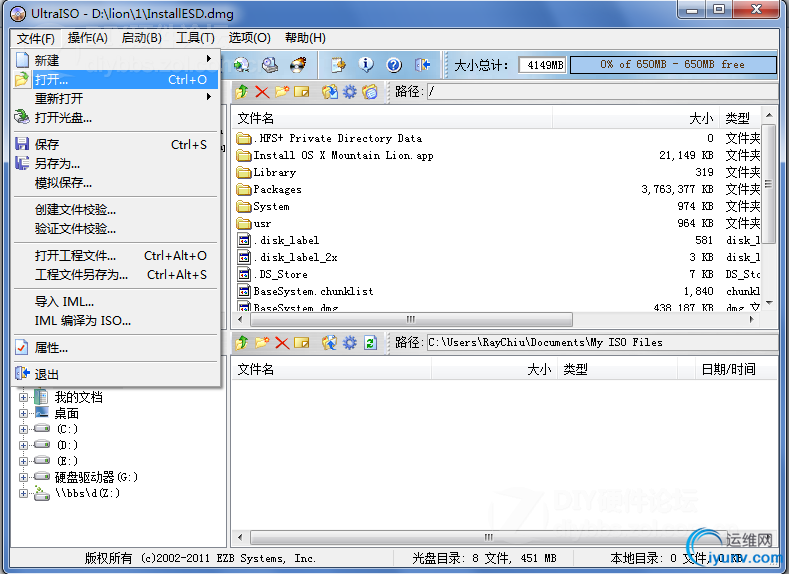Click the refresh icon in local file toolbar

[370, 343]
